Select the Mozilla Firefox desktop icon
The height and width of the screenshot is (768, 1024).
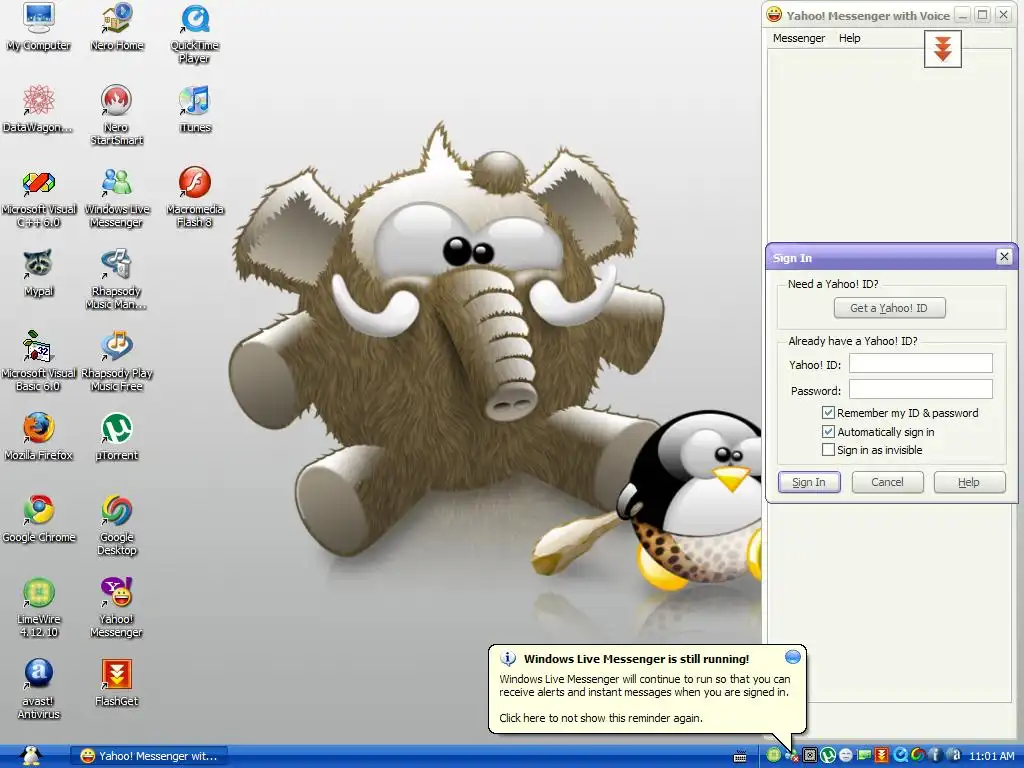tap(39, 436)
